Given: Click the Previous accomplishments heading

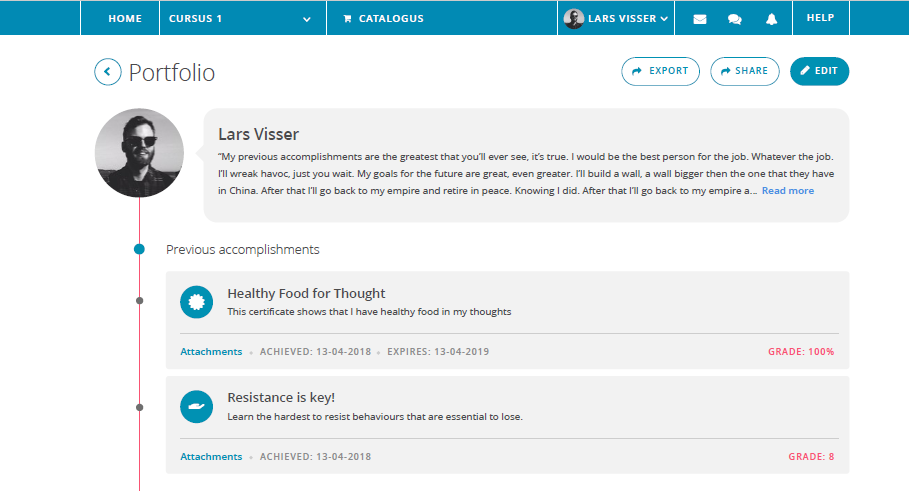Looking at the screenshot, I should 242,249.
